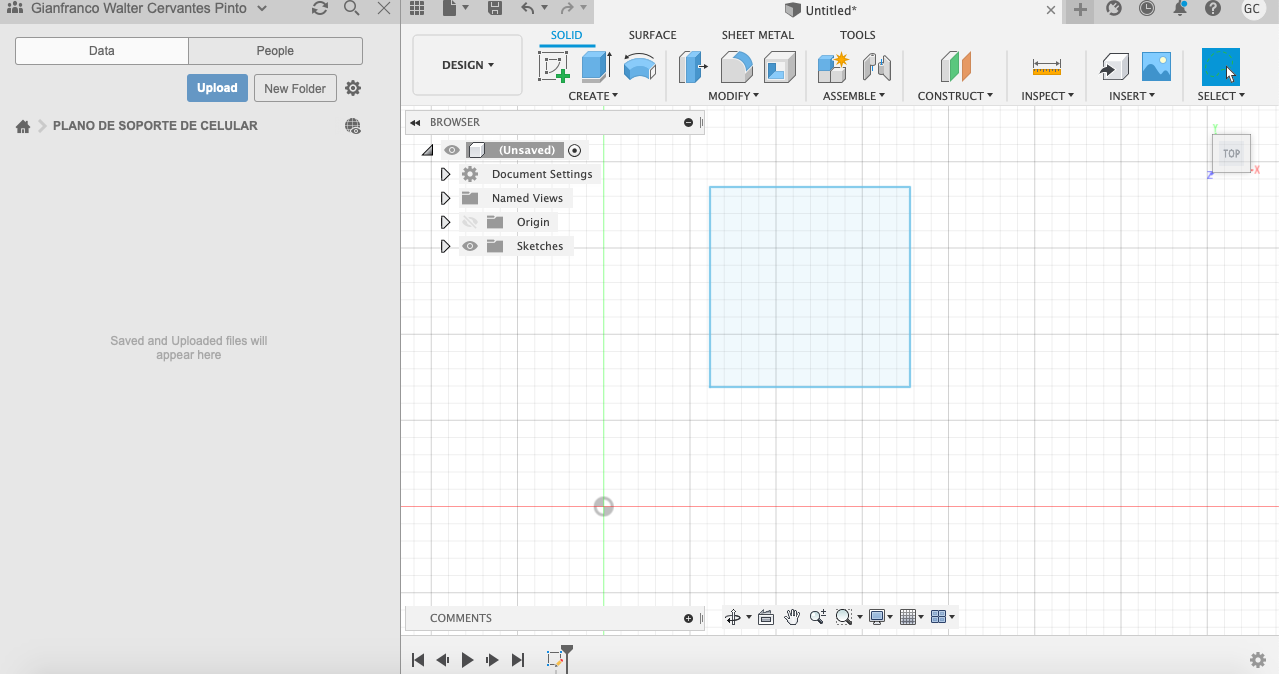Select the Pan hand tool

tap(792, 617)
